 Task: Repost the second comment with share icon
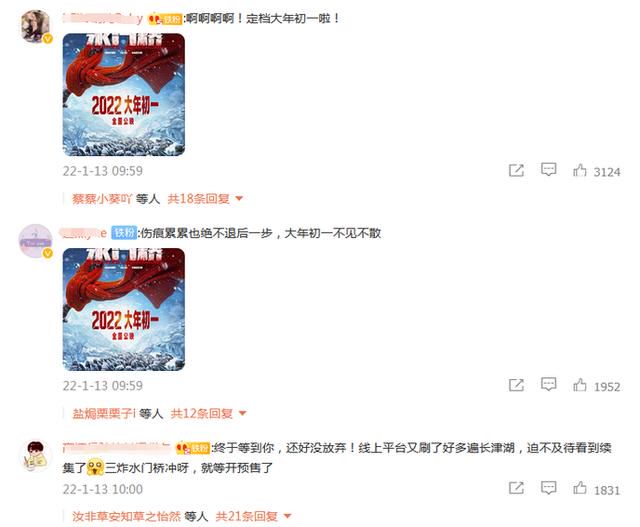(x=516, y=385)
